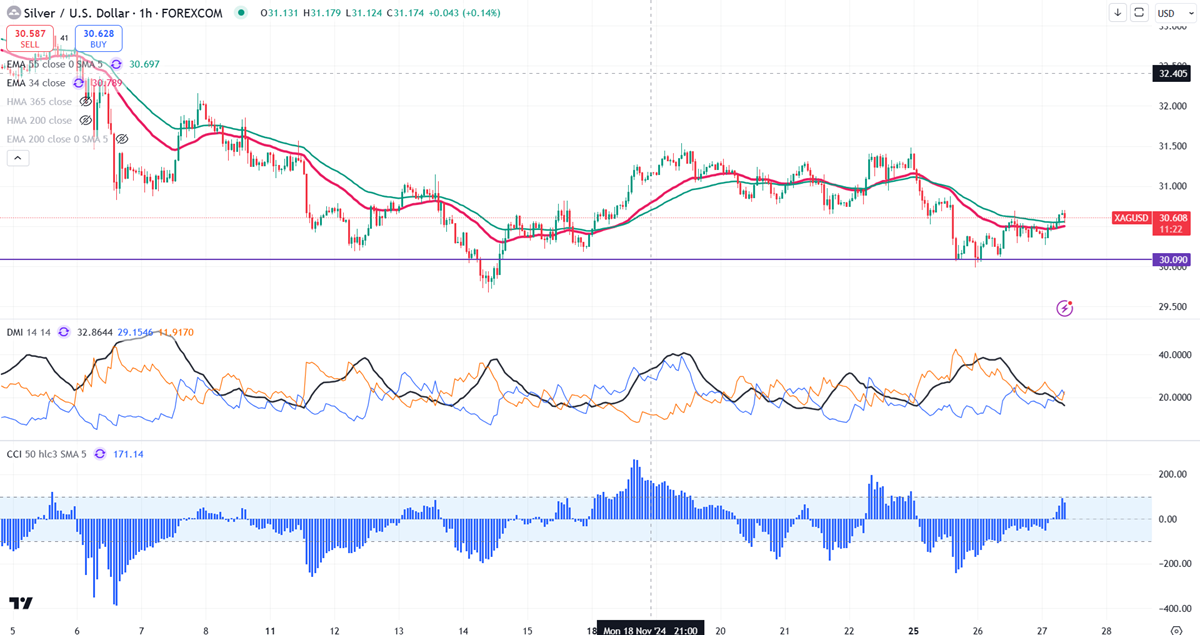This screenshot has height=635, width=1200.
Task: Click the XAGUSD price label
Action: (1130, 218)
